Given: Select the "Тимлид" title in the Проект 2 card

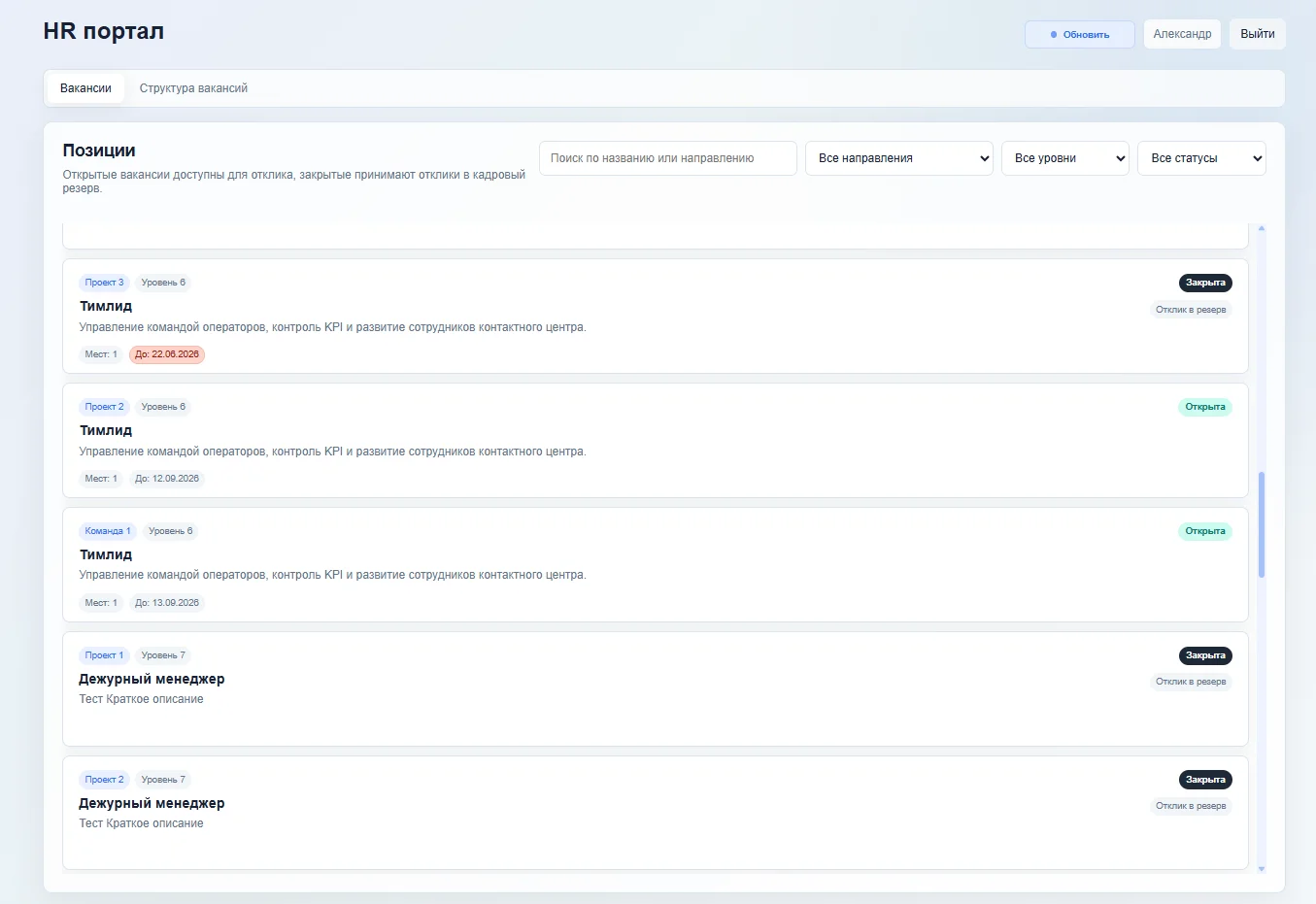Looking at the screenshot, I should [x=106, y=430].
